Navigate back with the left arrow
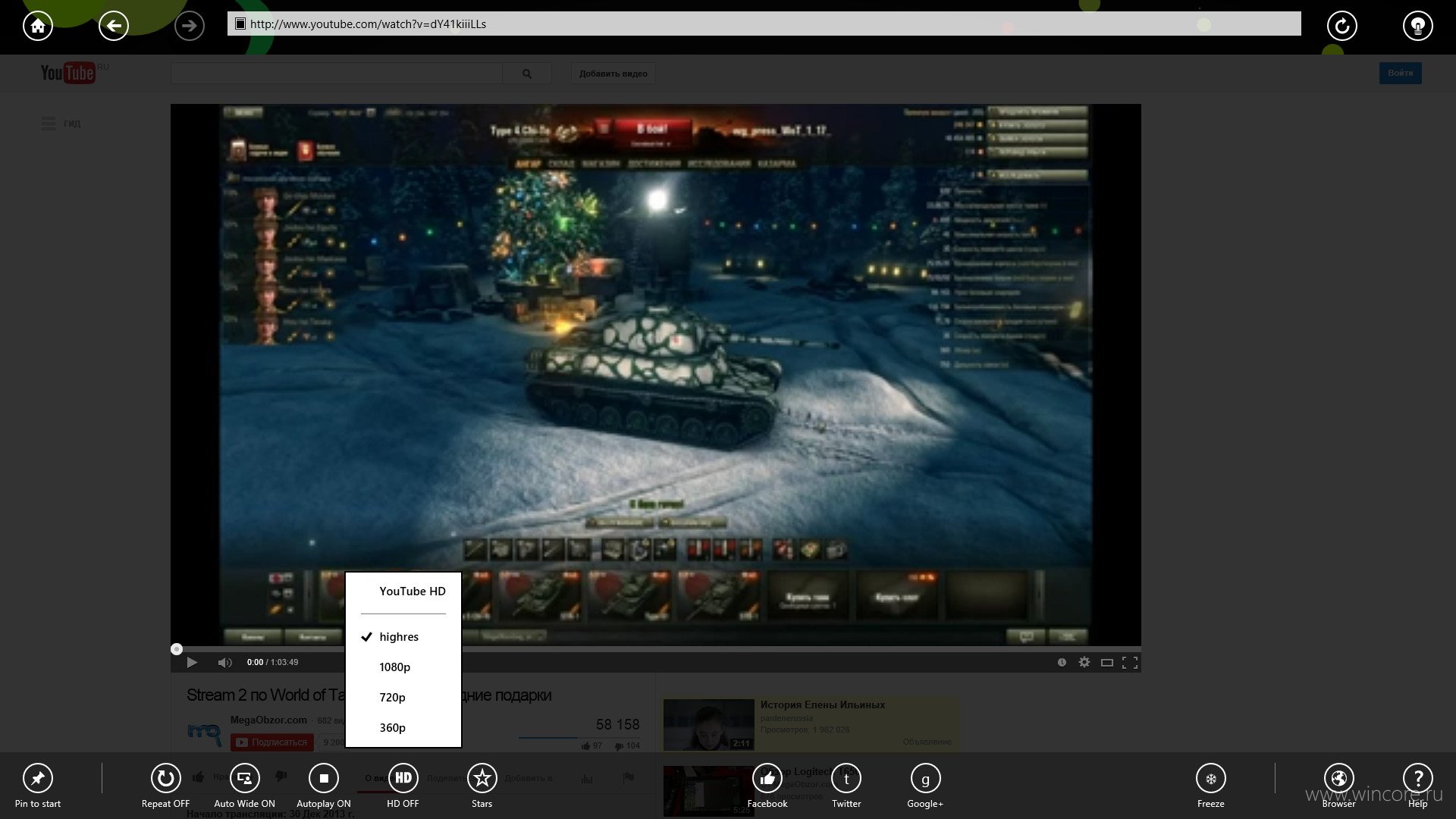1456x819 pixels. click(114, 27)
